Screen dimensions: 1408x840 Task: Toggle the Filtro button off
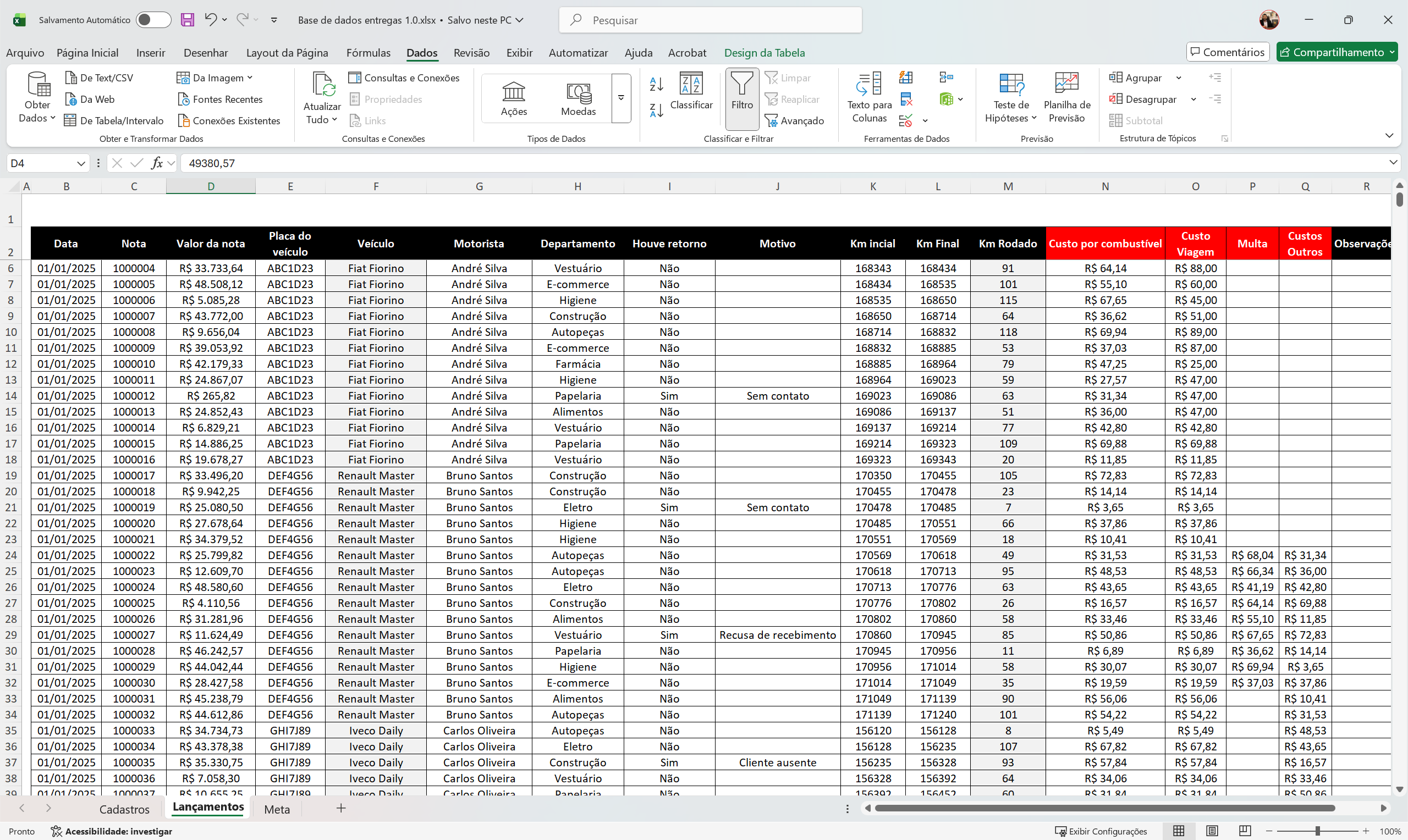click(741, 96)
